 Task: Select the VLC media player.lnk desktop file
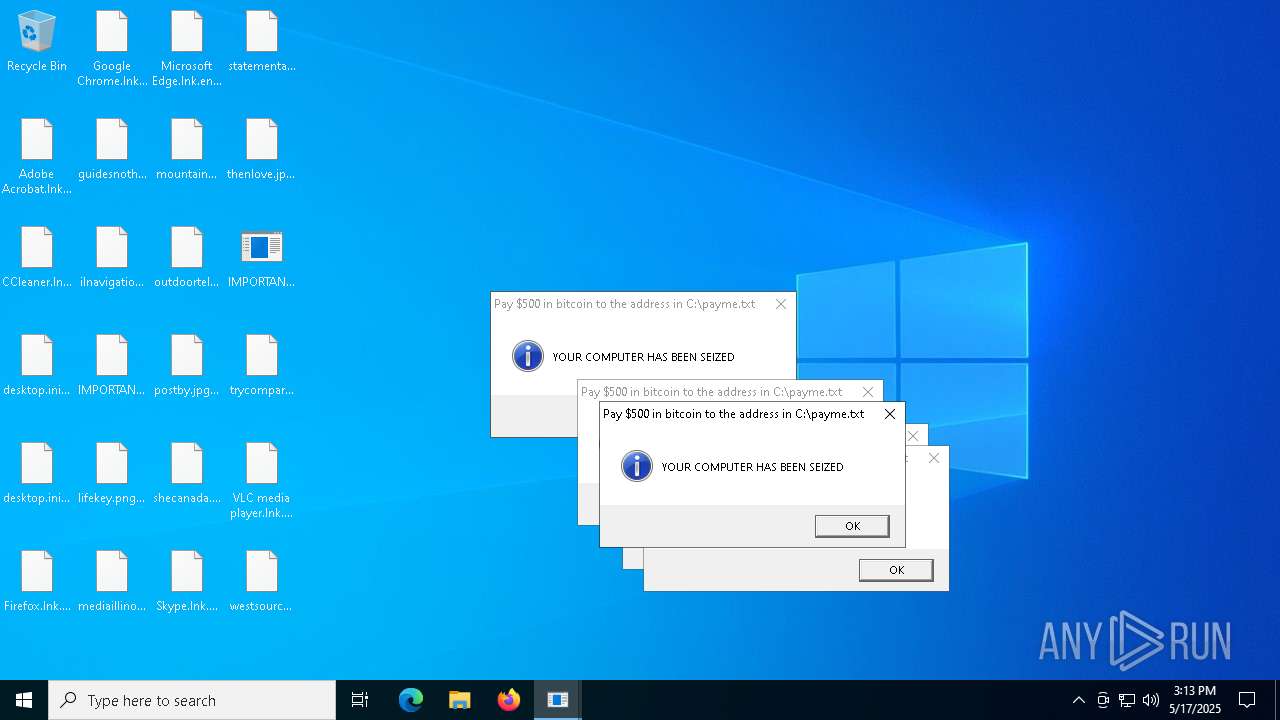coord(262,481)
